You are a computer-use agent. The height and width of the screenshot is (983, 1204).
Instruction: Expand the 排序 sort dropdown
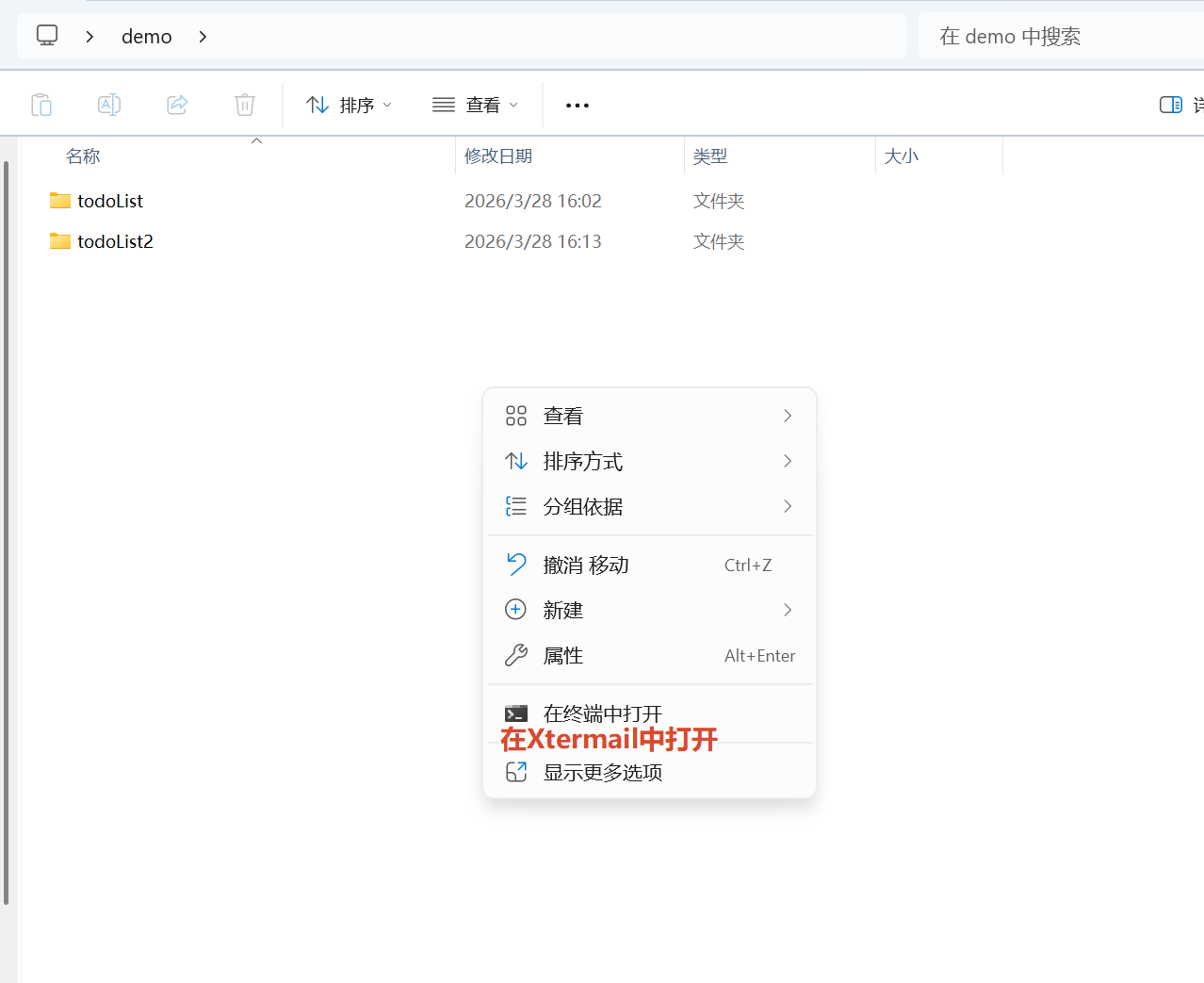350,105
